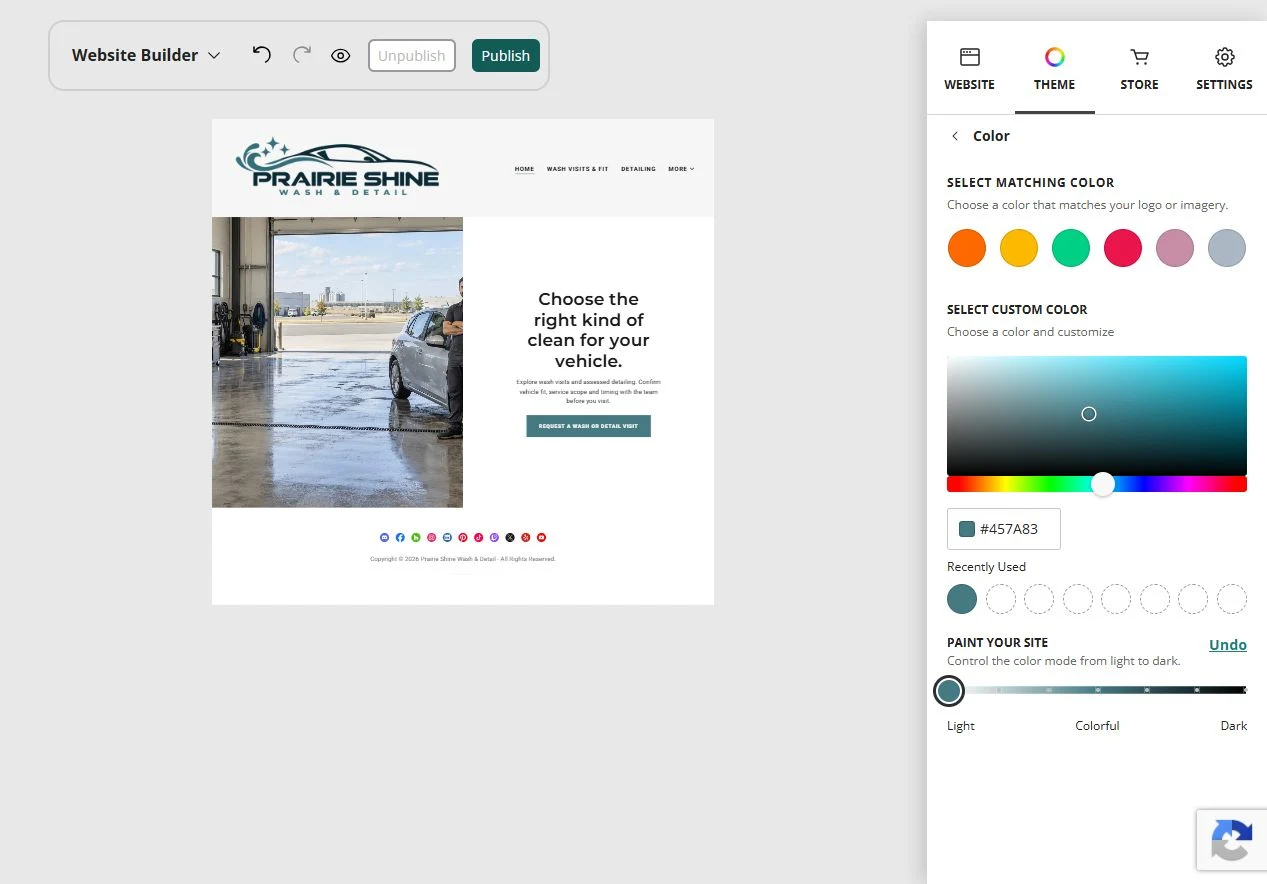1267x884 pixels.
Task: Click the 'Choose the right kind of clean' headline
Action: (588, 330)
